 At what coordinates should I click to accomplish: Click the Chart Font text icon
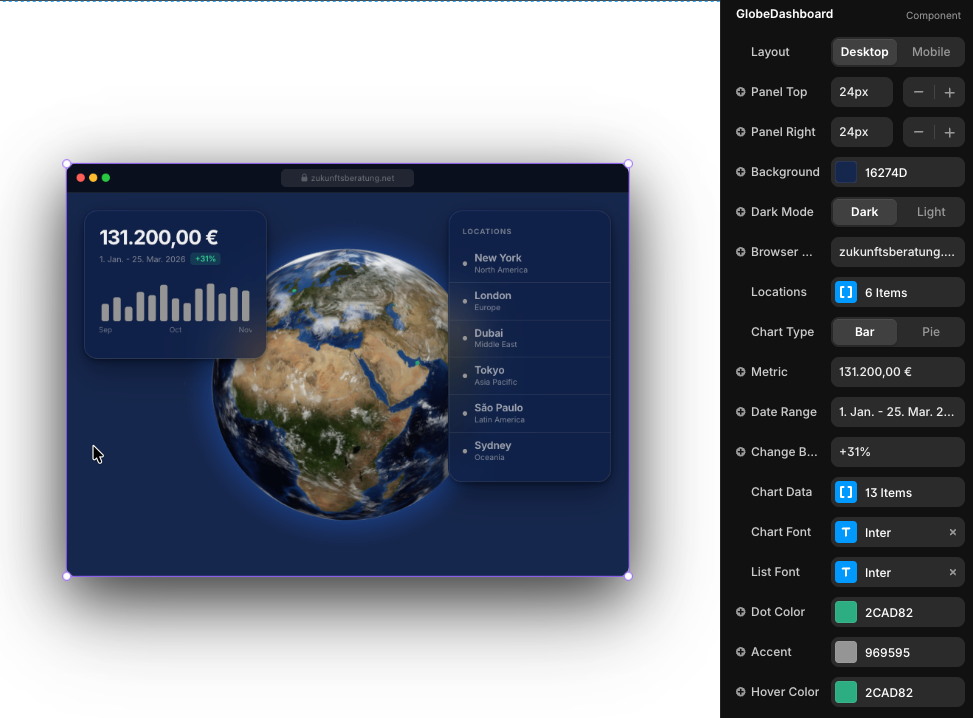point(846,532)
